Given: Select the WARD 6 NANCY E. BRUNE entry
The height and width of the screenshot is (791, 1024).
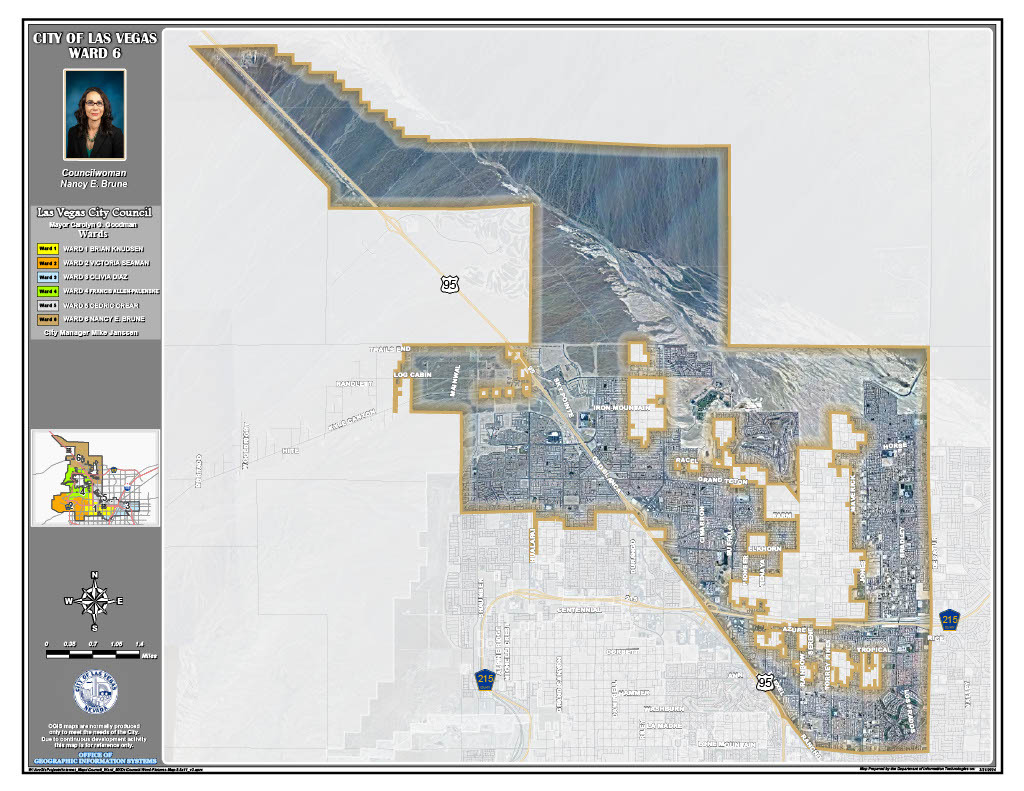Looking at the screenshot, I should tap(105, 318).
